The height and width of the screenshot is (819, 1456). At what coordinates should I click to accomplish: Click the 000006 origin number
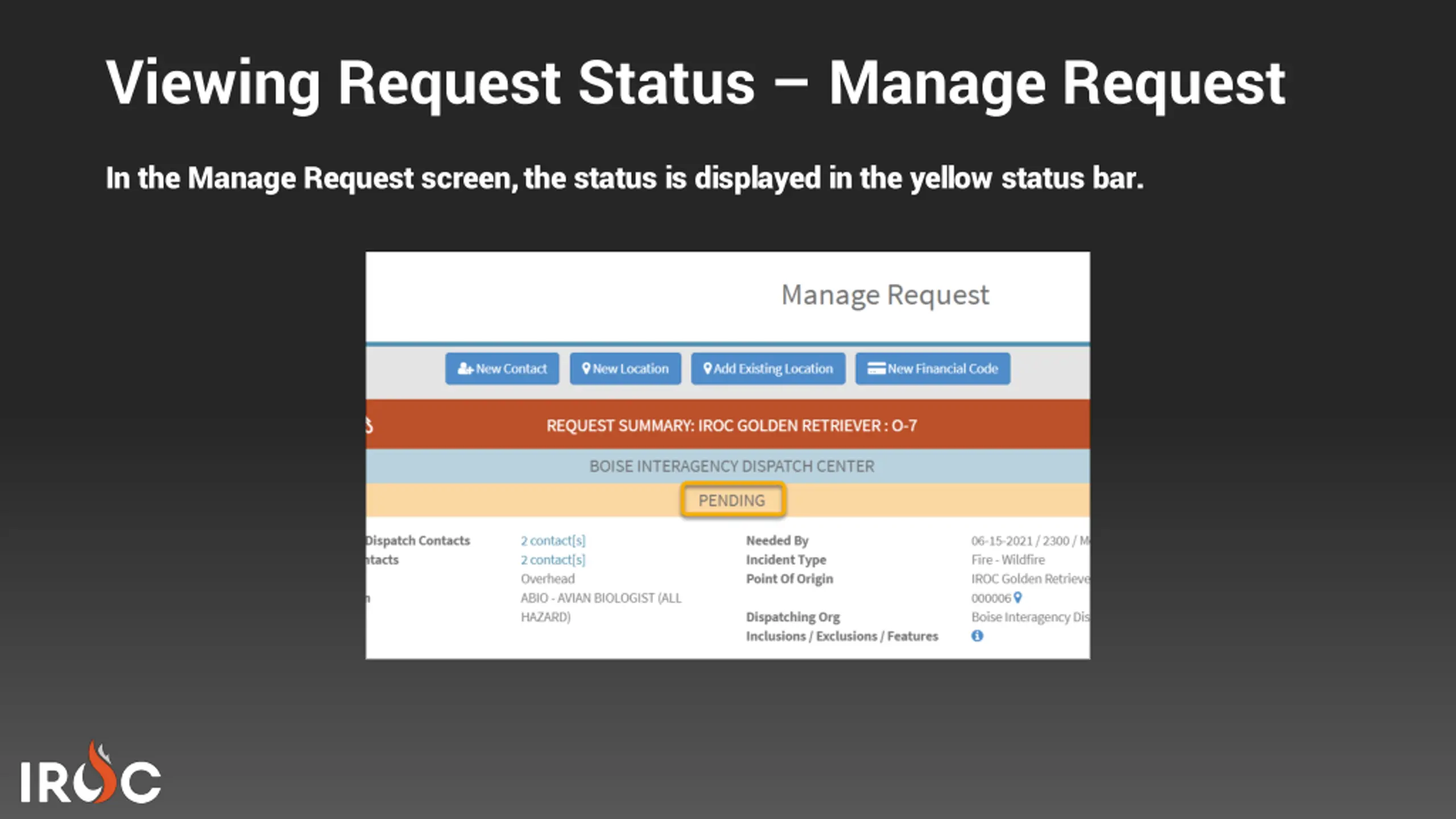pos(991,598)
